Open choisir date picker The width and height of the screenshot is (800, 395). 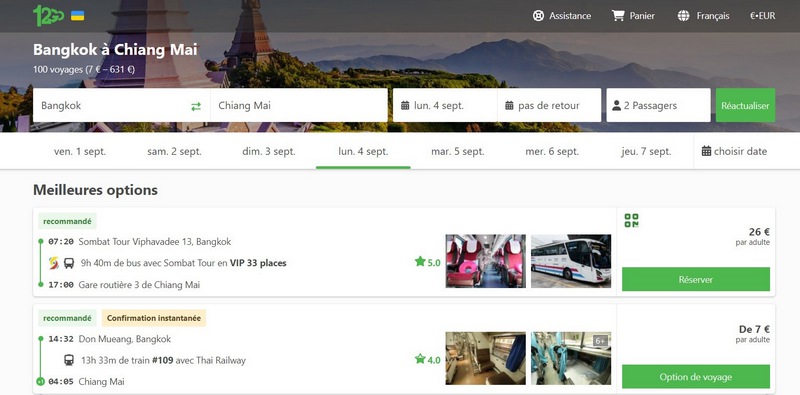[734, 151]
